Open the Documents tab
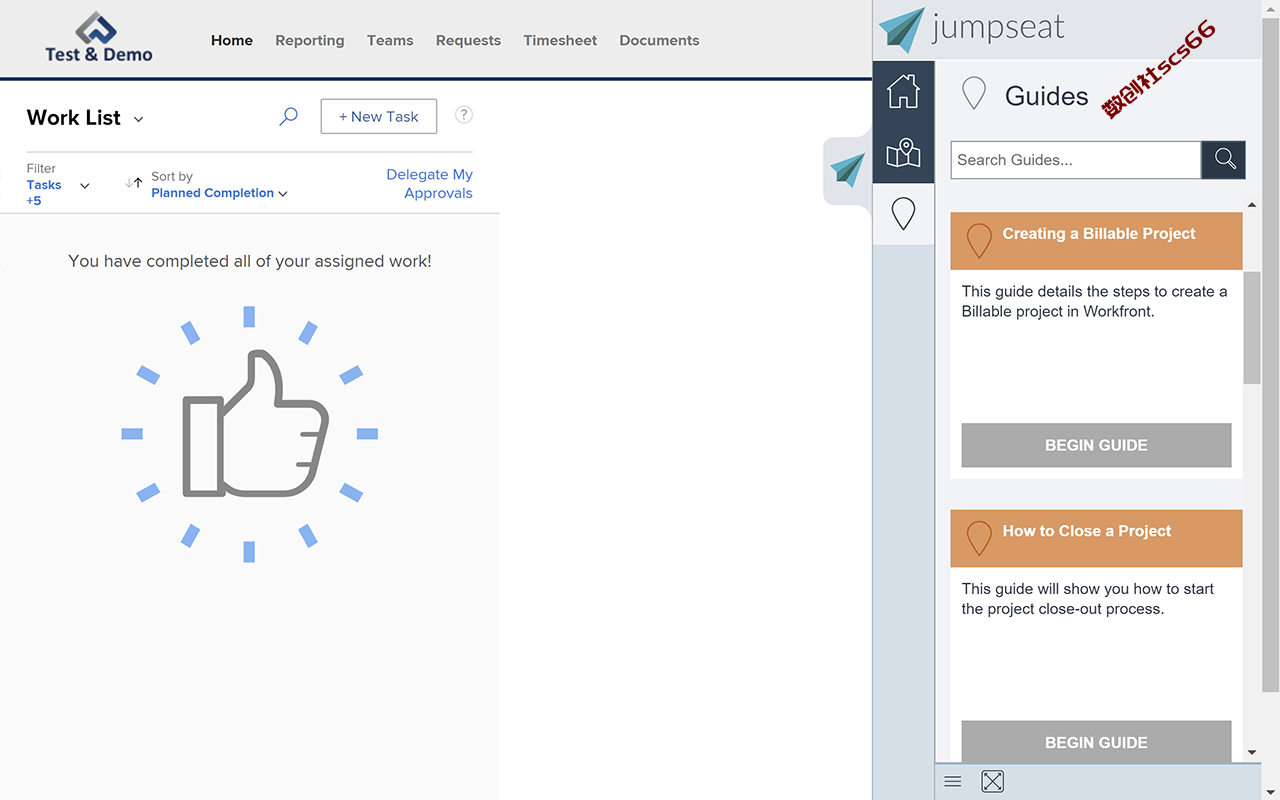The image size is (1280, 800). click(659, 40)
